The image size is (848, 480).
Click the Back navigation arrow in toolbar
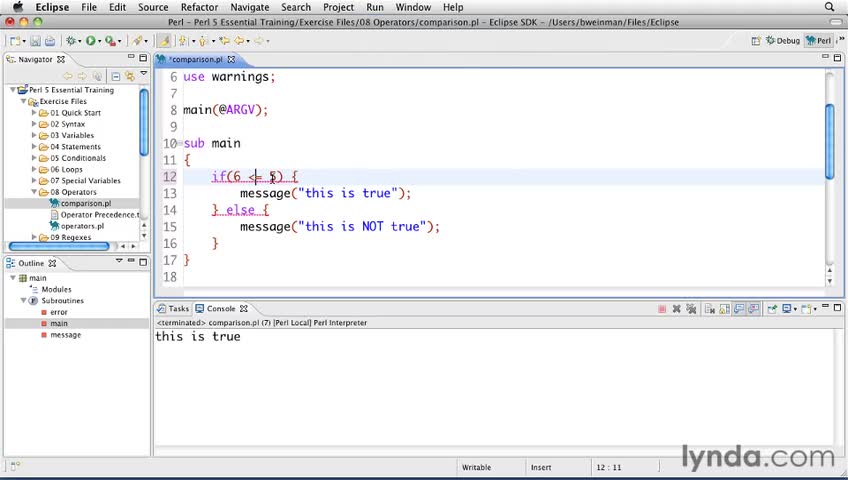(x=239, y=41)
